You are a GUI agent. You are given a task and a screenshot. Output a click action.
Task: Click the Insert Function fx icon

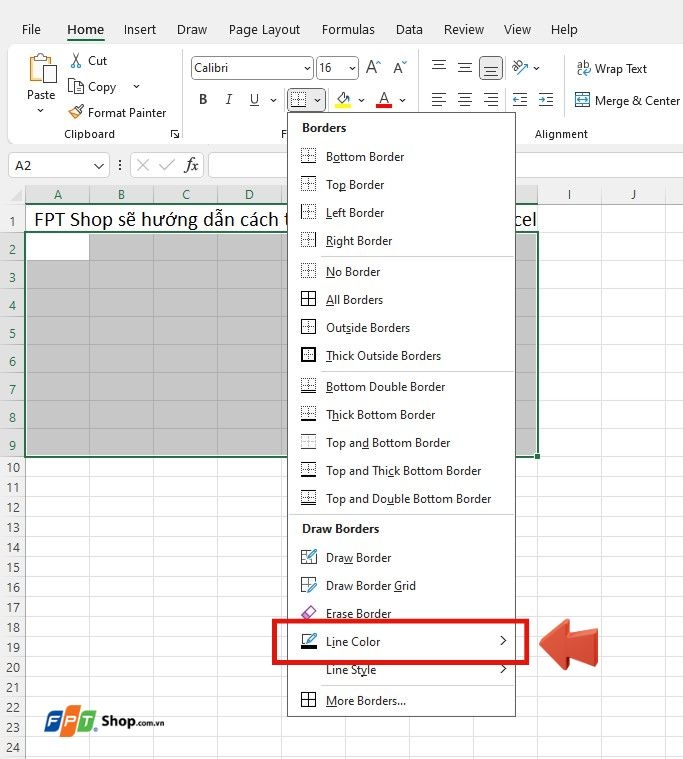pos(191,166)
